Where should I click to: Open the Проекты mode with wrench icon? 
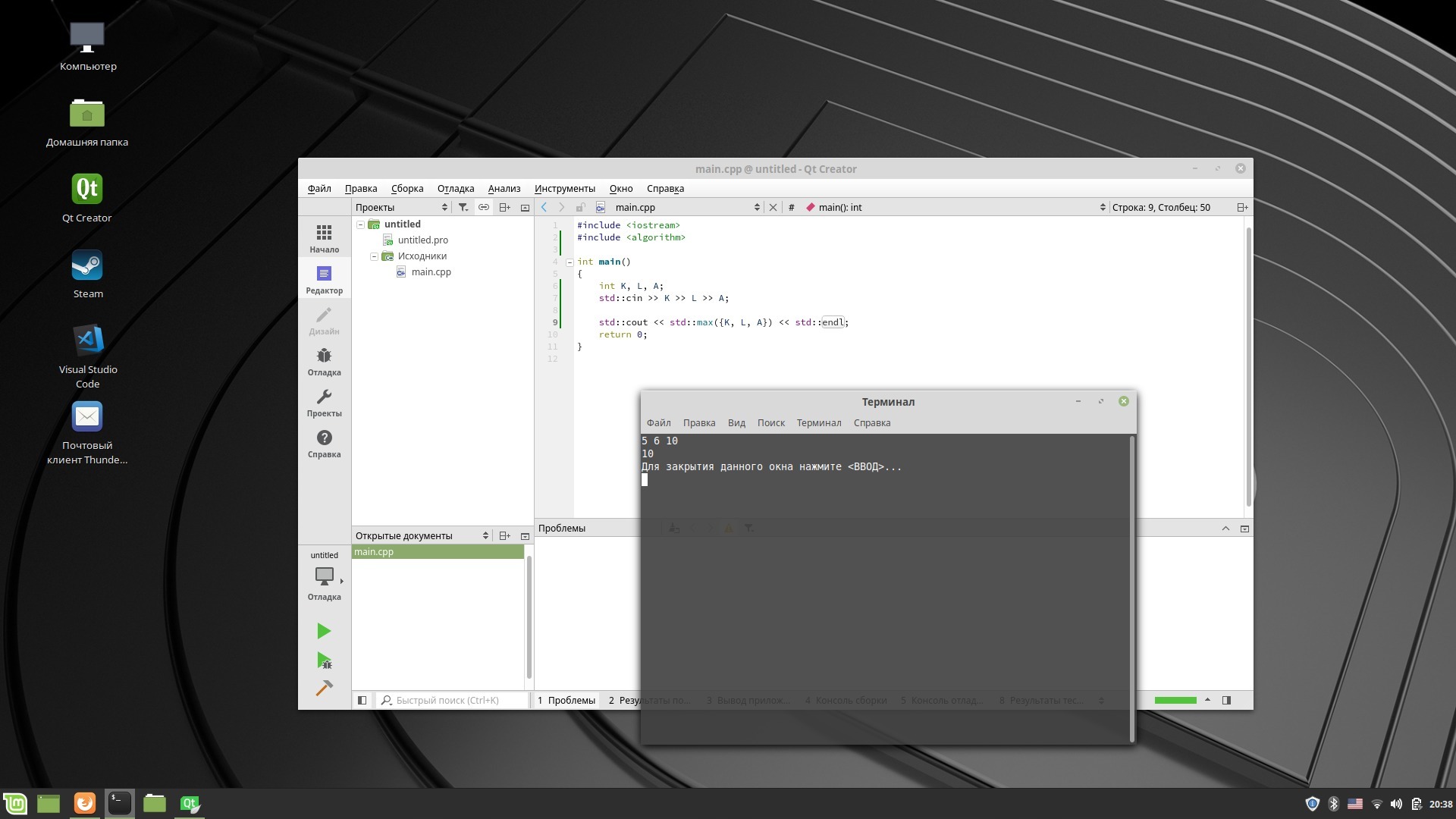pos(324,403)
